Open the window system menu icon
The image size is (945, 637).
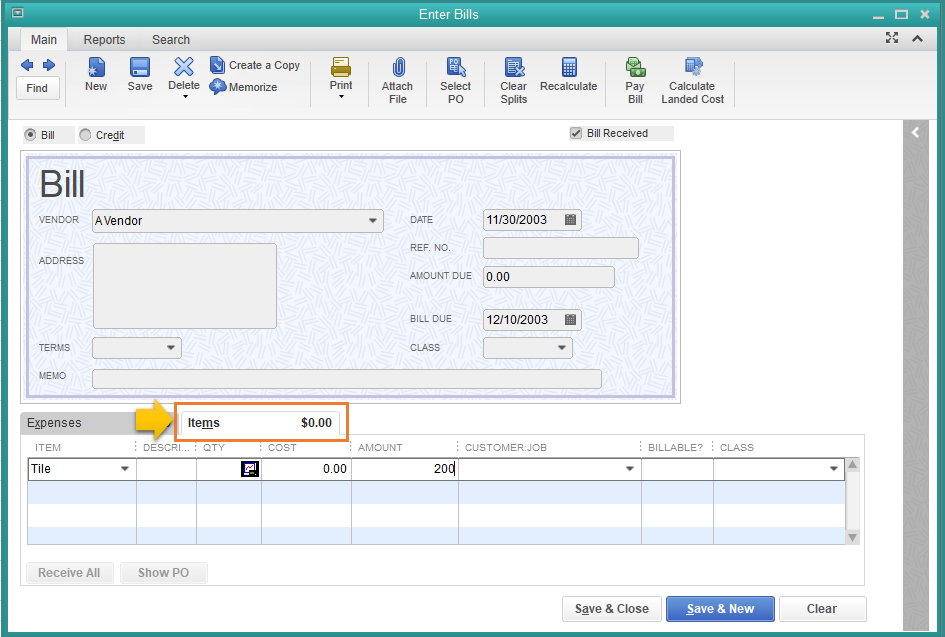(18, 13)
